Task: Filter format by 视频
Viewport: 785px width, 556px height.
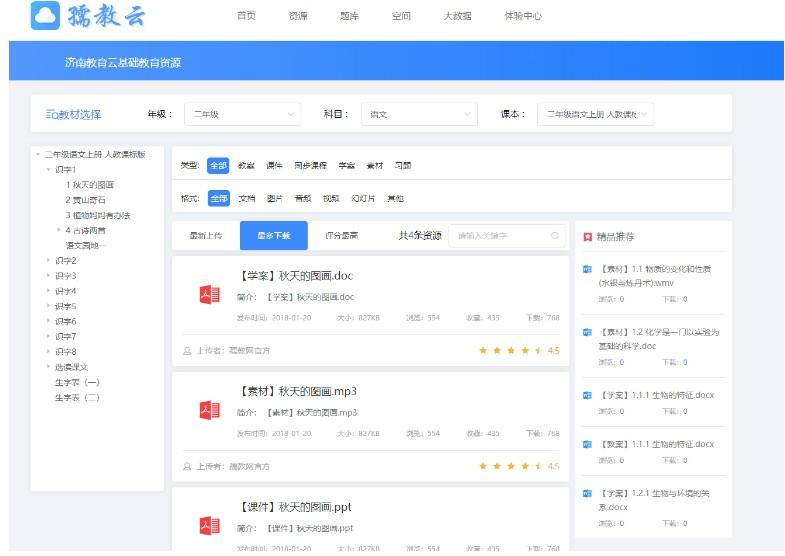Action: (x=331, y=199)
